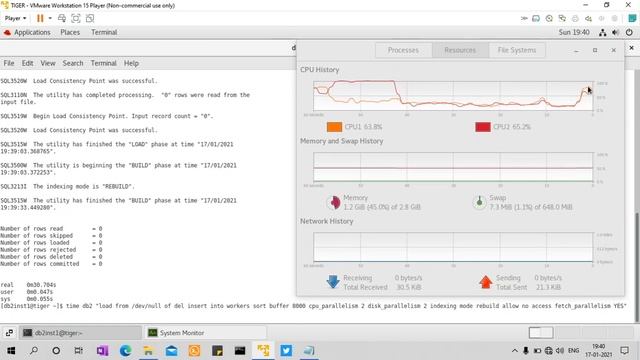Open Cortana from the taskbar

56,351
